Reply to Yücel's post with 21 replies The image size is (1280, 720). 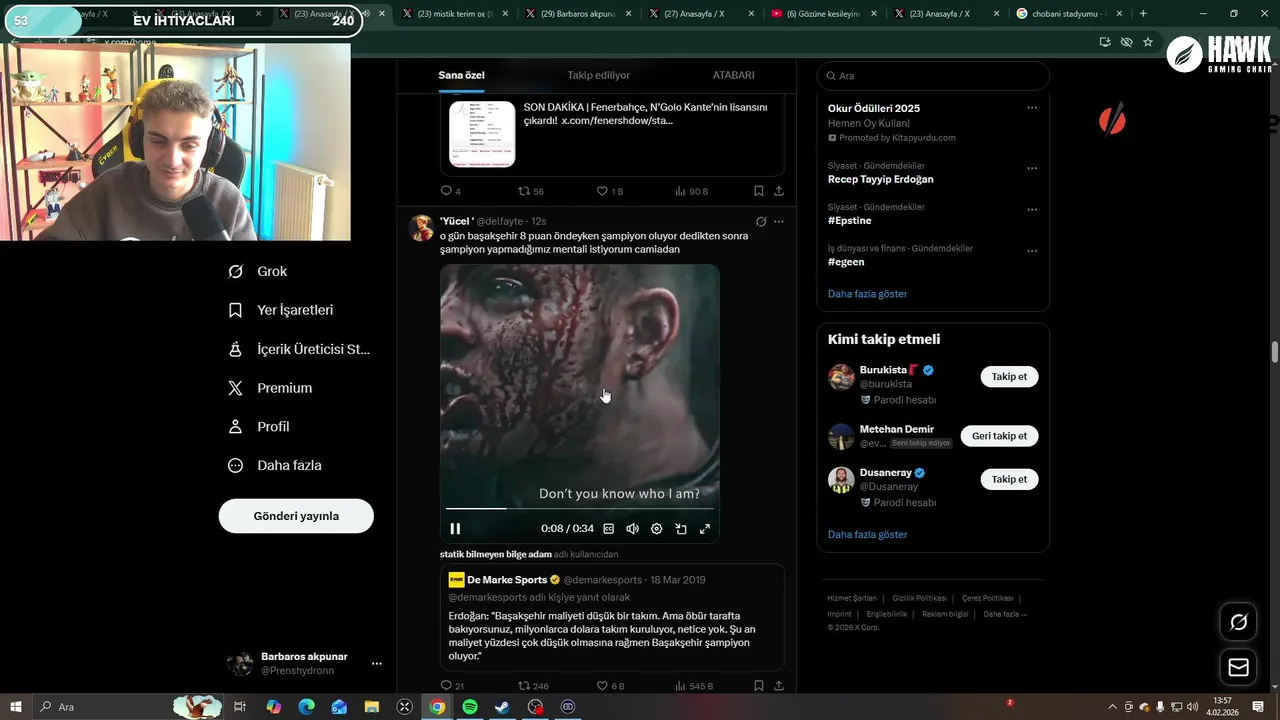(452, 686)
